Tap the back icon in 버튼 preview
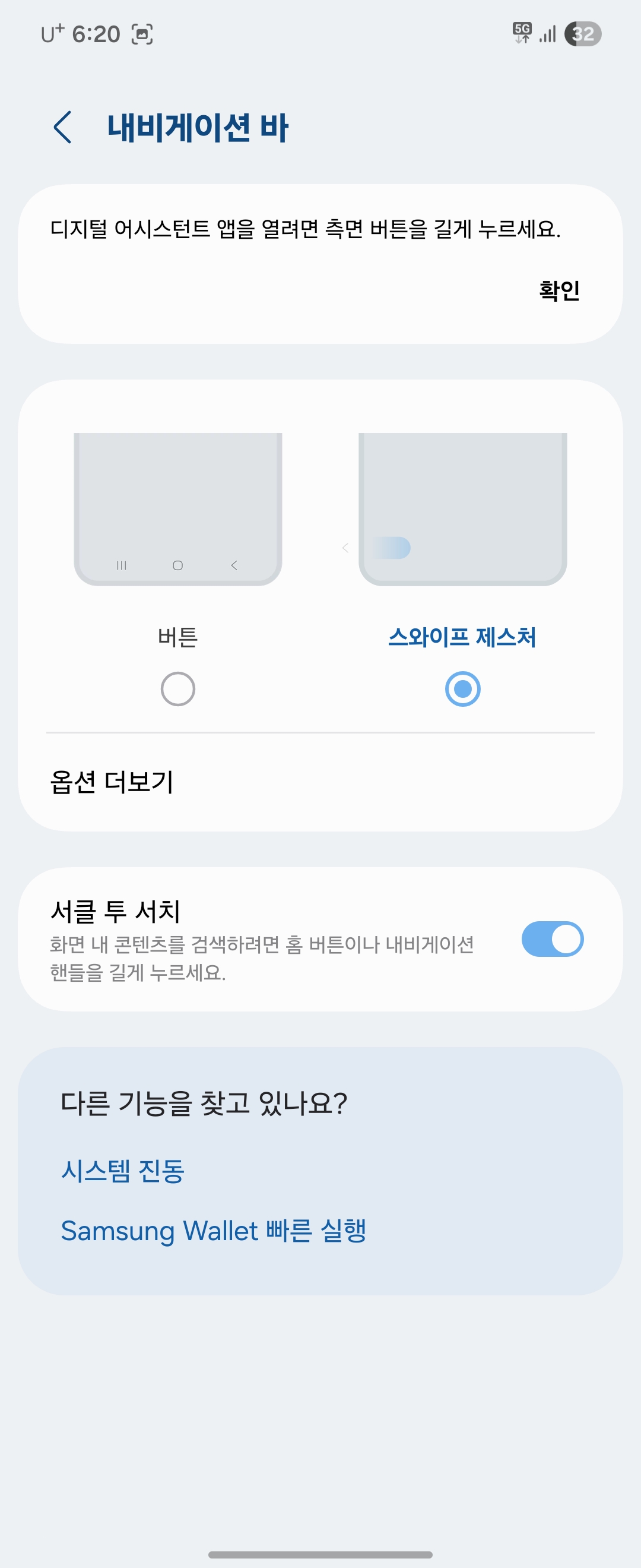 click(234, 565)
